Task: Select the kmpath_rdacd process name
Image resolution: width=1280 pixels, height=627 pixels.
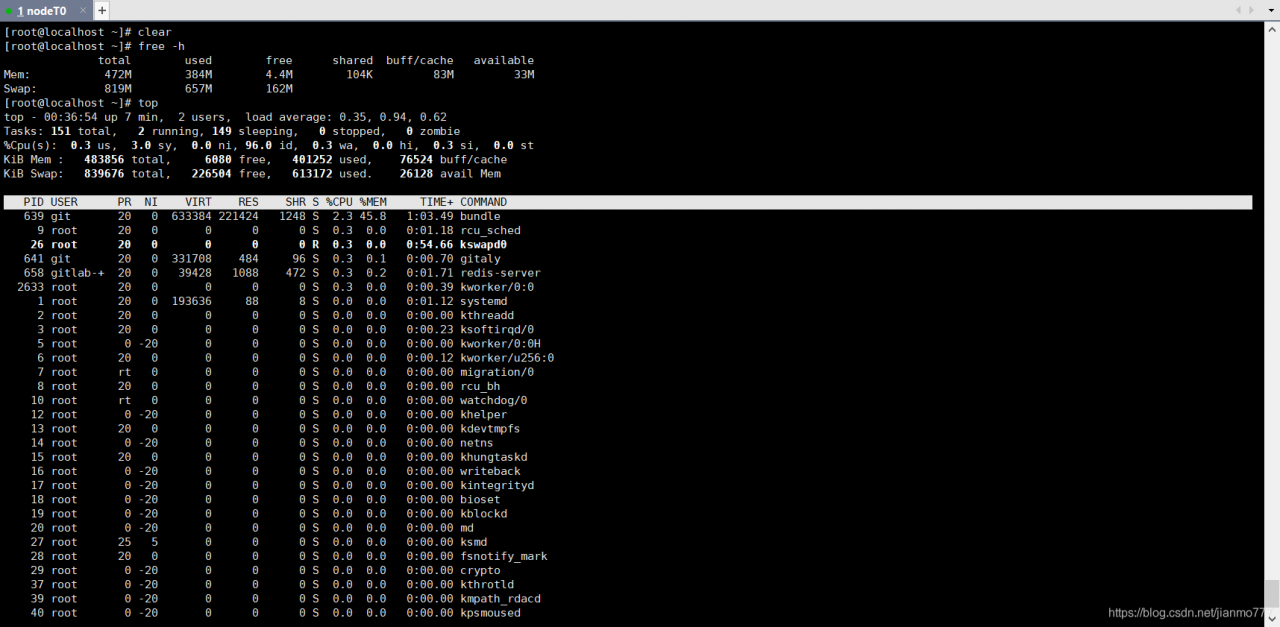Action: click(x=500, y=598)
